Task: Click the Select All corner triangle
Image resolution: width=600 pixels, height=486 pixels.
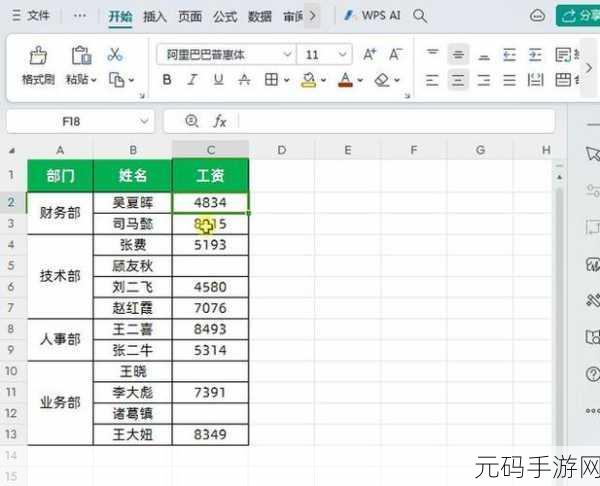Action: (12, 151)
